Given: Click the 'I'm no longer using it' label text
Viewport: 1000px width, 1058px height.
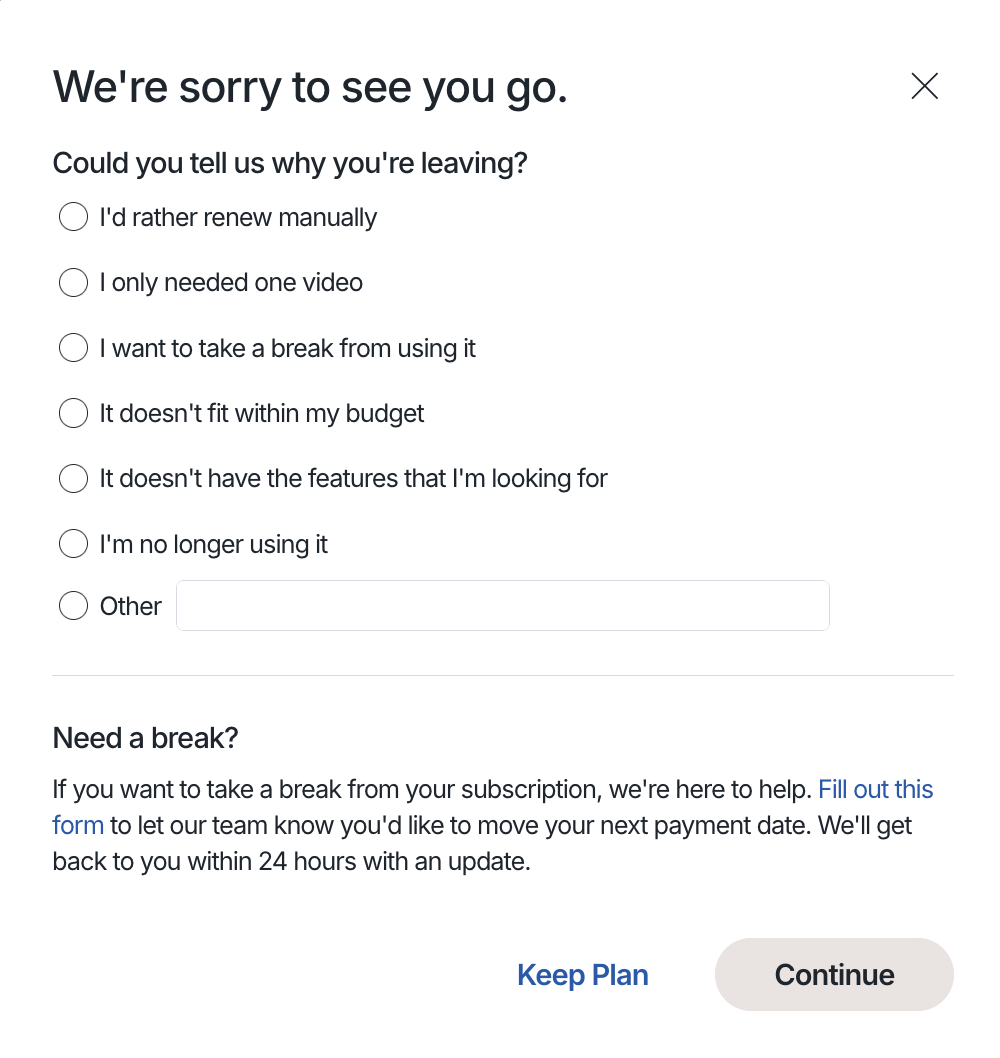Looking at the screenshot, I should (x=213, y=544).
